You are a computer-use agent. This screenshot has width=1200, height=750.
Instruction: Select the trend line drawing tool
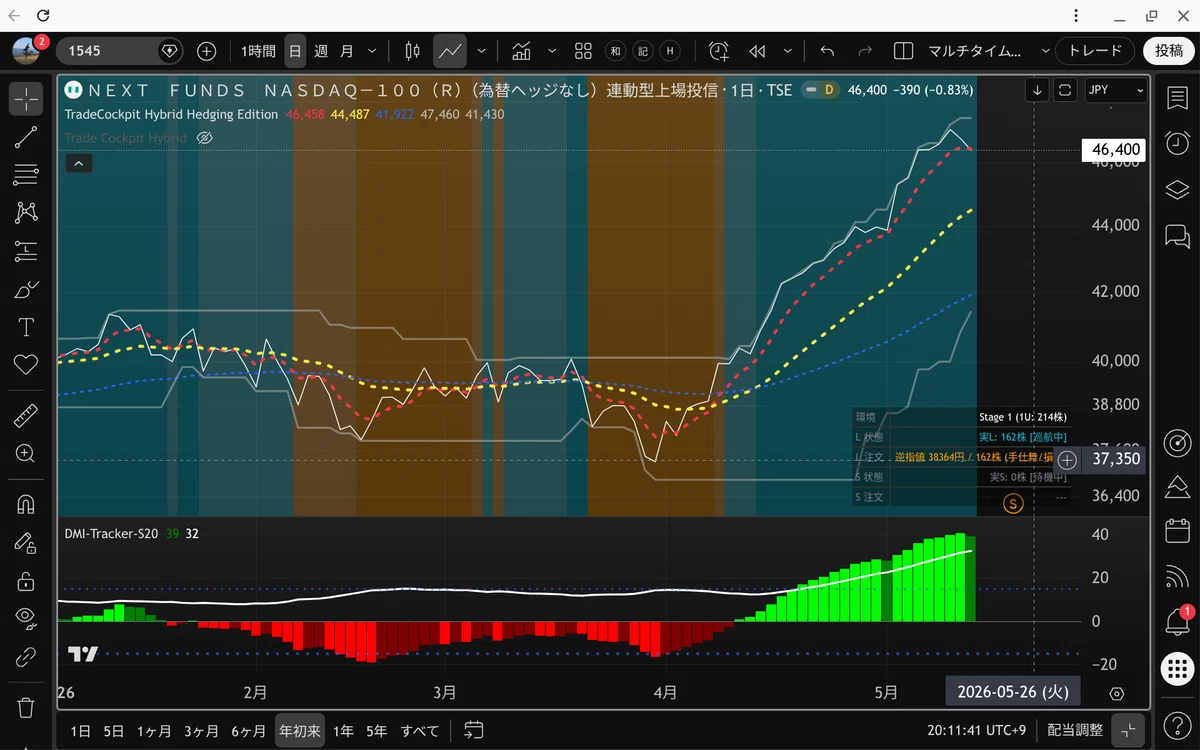[26, 137]
